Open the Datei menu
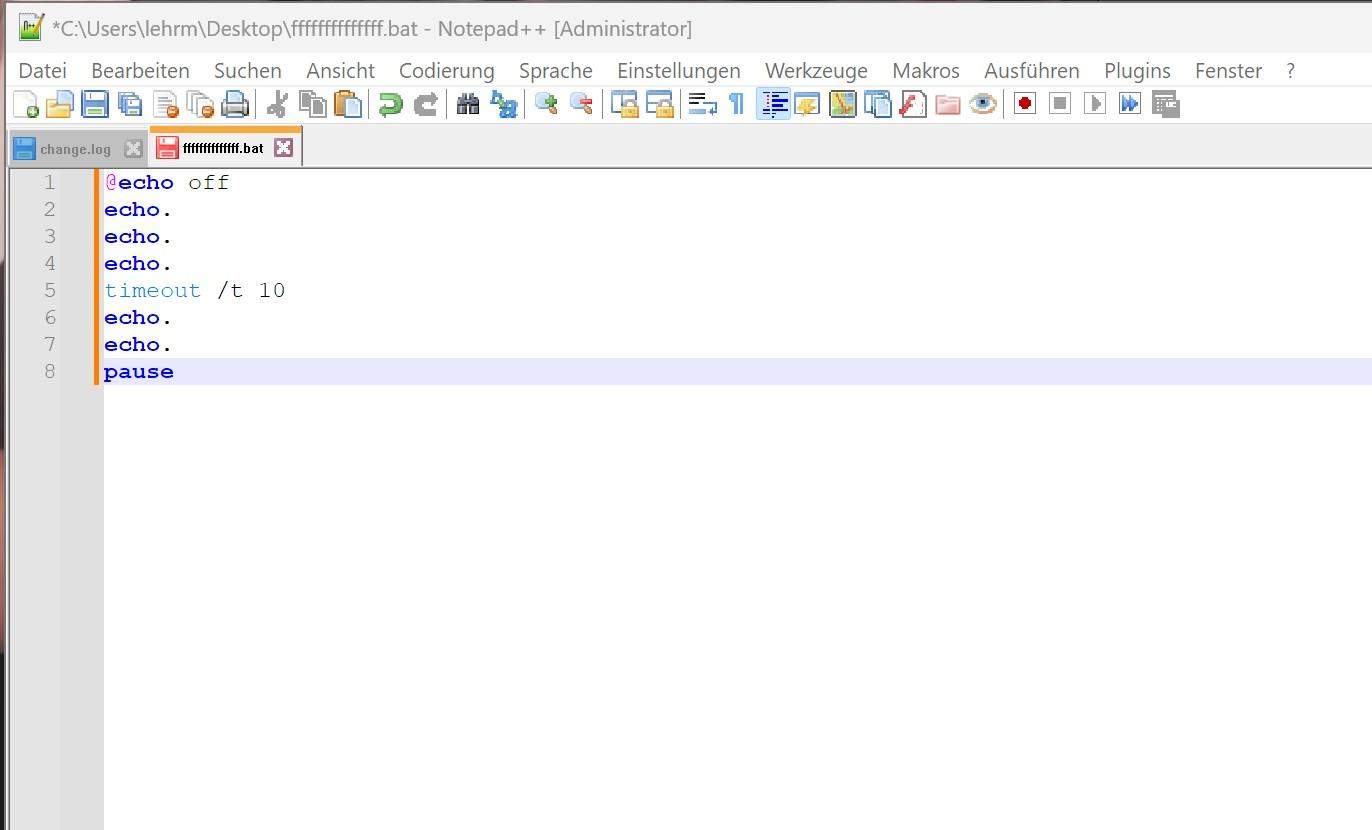Viewport: 1372px width, 830px height. [43, 71]
